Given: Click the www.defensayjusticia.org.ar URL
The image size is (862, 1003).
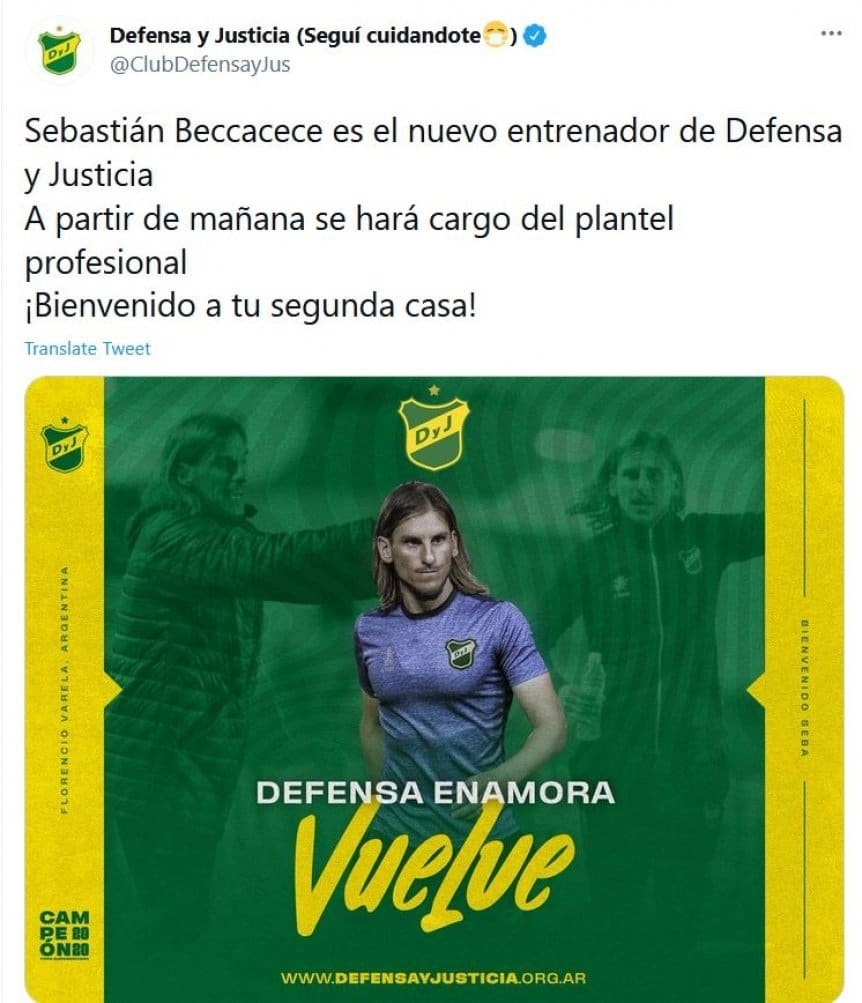Looking at the screenshot, I should (433, 978).
